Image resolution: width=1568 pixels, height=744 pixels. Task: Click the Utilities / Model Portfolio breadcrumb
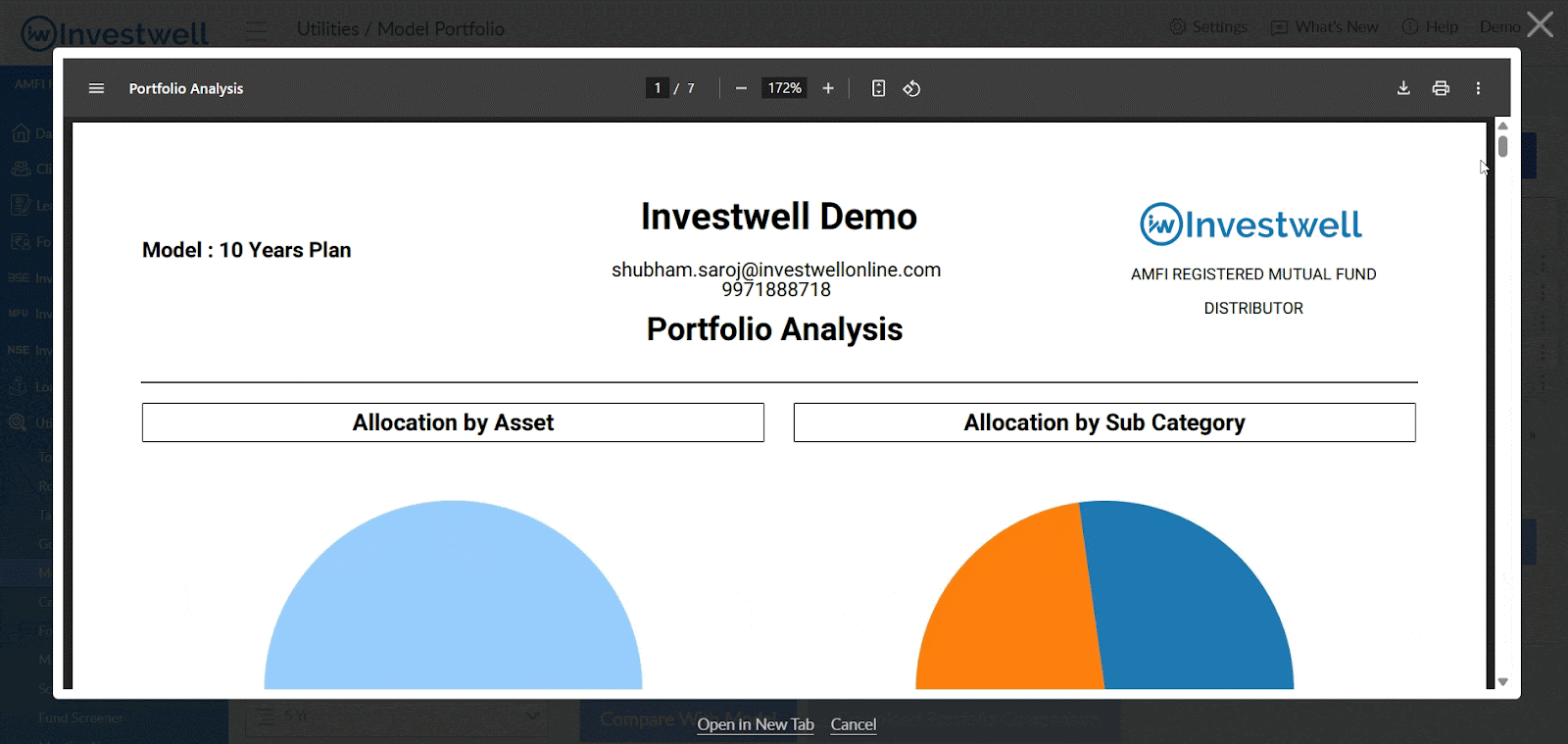[401, 28]
